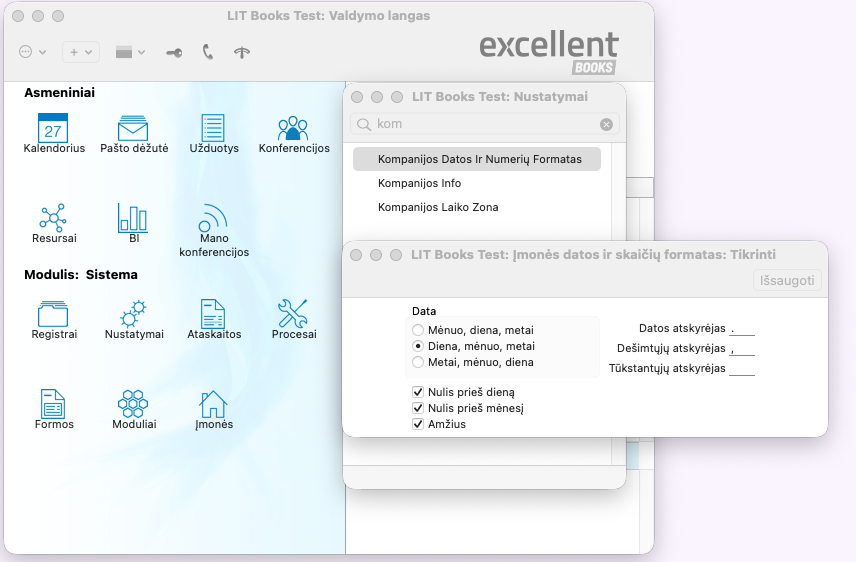Open the Kalendorius calendar icon
The image size is (856, 562).
[53, 129]
